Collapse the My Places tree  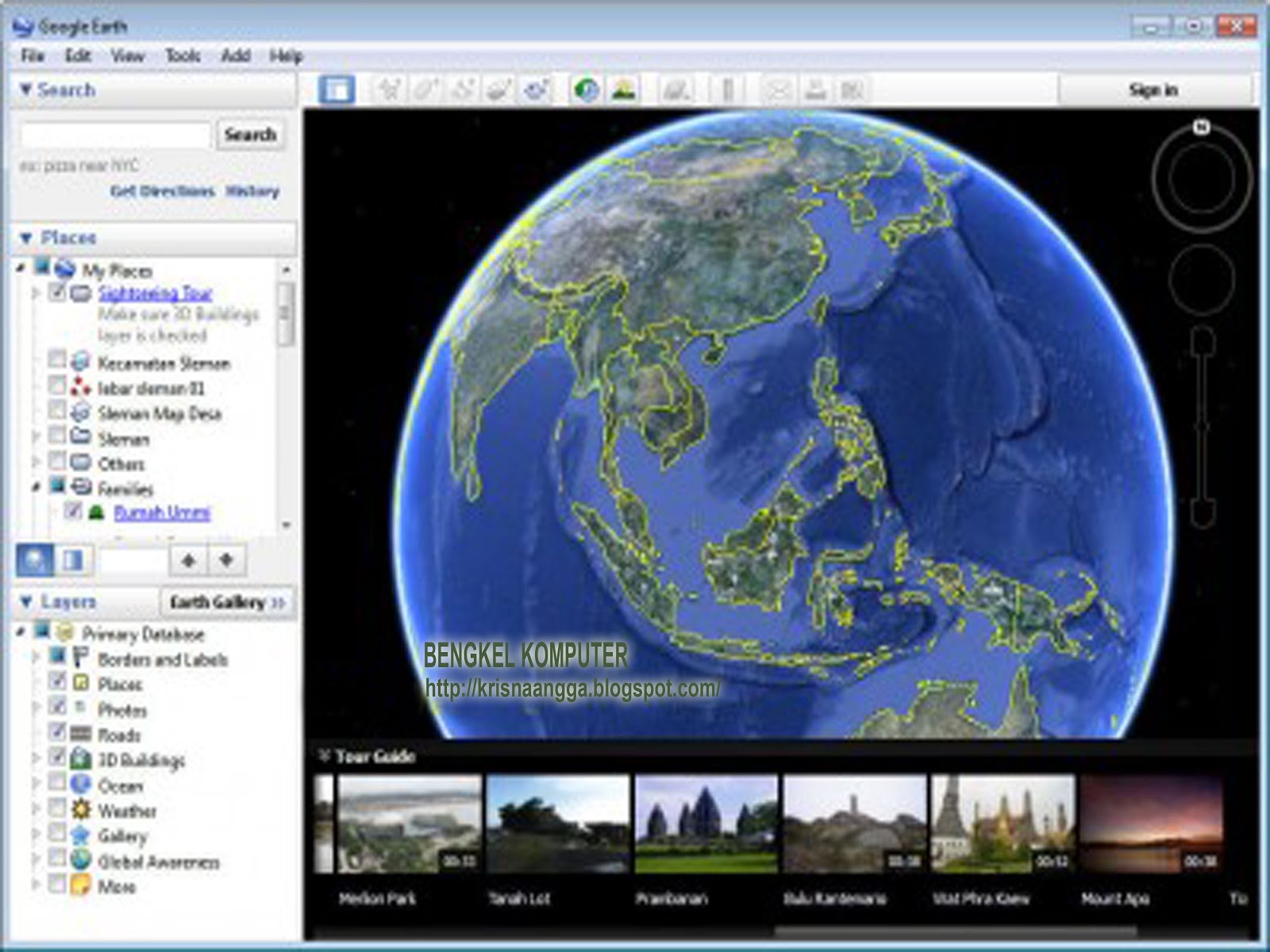point(21,269)
